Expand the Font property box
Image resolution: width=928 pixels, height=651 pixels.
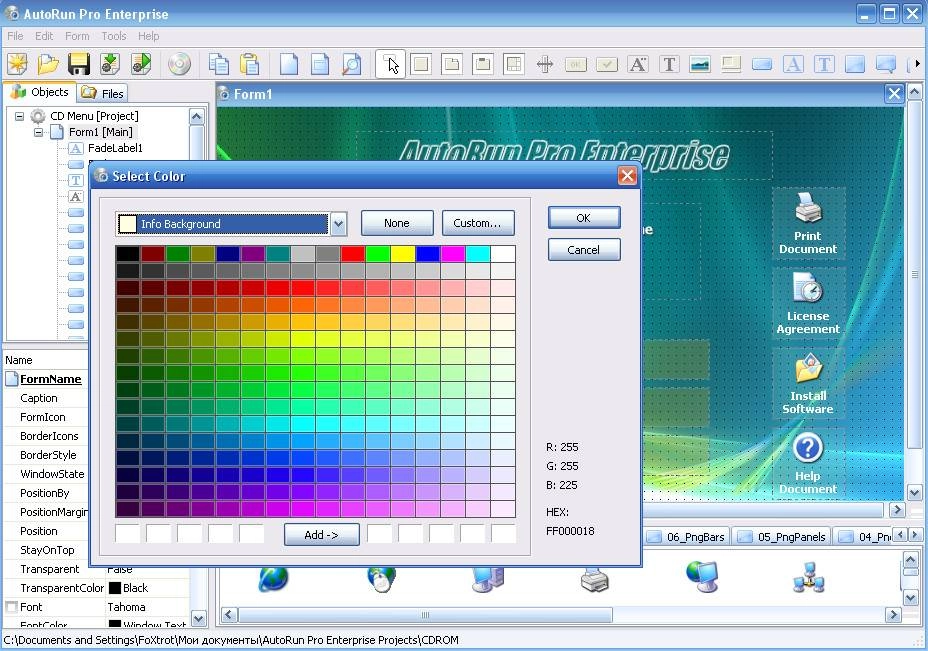coord(11,607)
